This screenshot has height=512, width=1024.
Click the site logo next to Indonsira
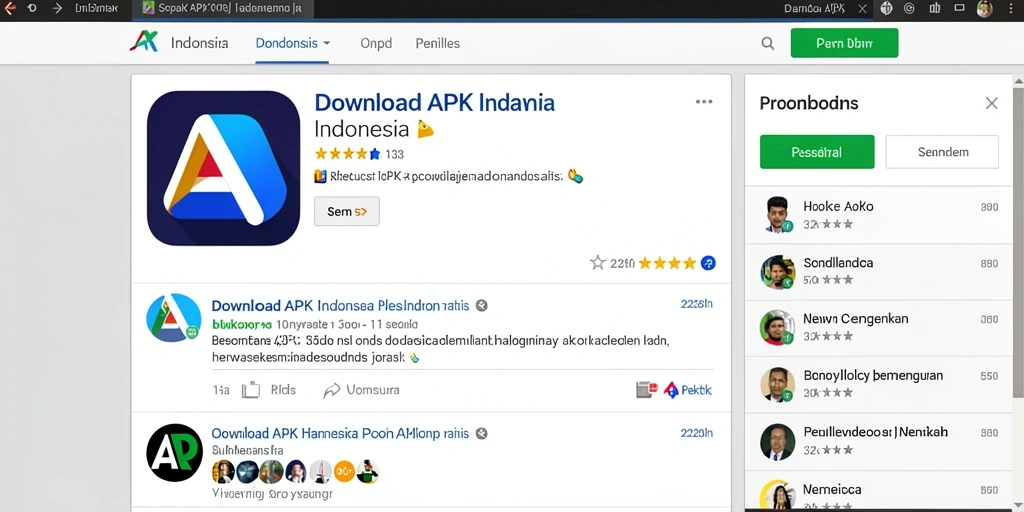click(x=144, y=42)
